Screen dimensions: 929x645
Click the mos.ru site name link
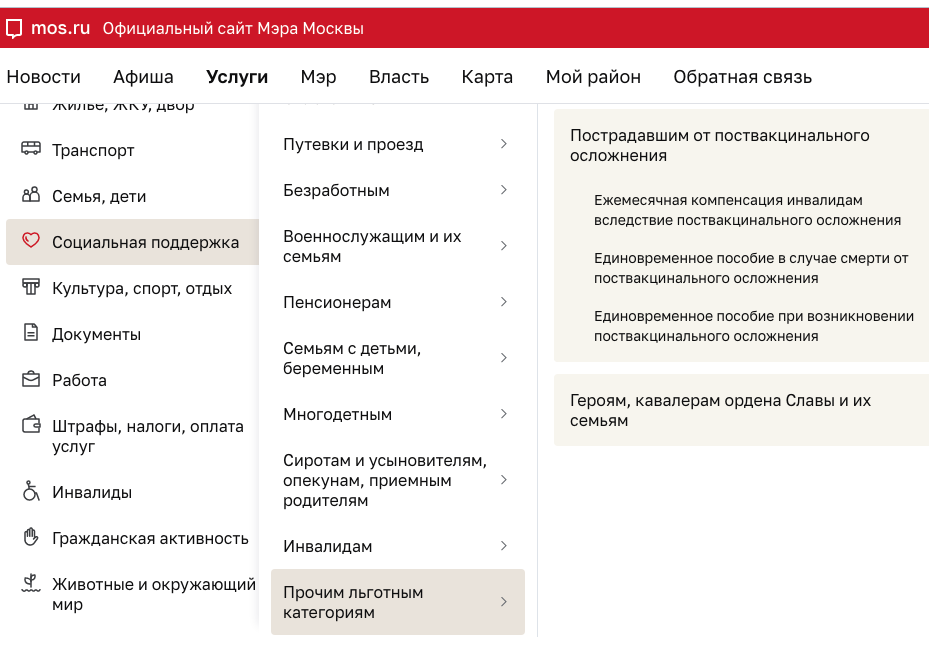pos(60,28)
